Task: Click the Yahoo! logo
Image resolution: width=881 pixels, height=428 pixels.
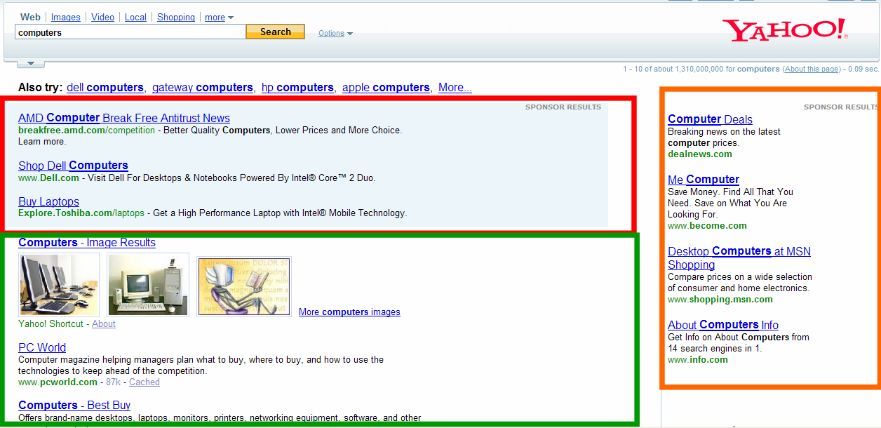Action: [787, 30]
